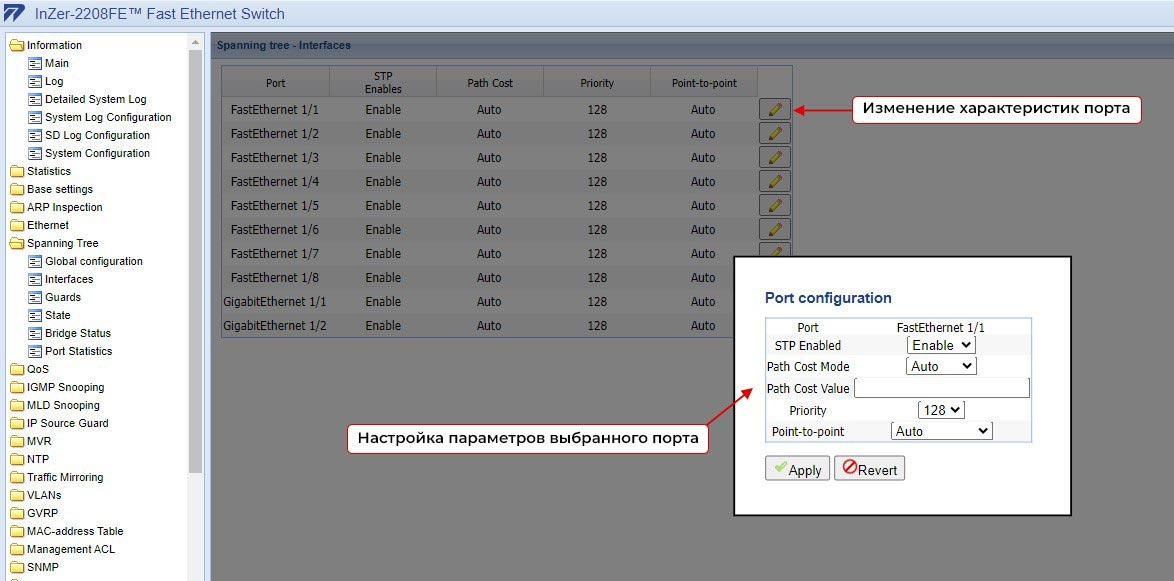Viewport: 1174px width, 581px height.
Task: Open the STP Enabled dropdown
Action: click(x=940, y=344)
